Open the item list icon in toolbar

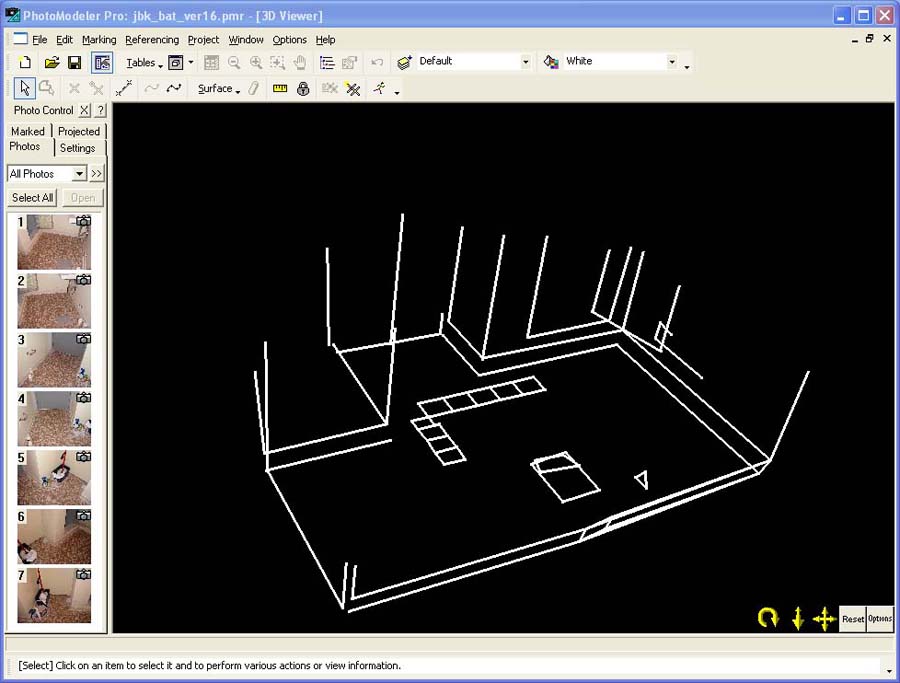327,62
